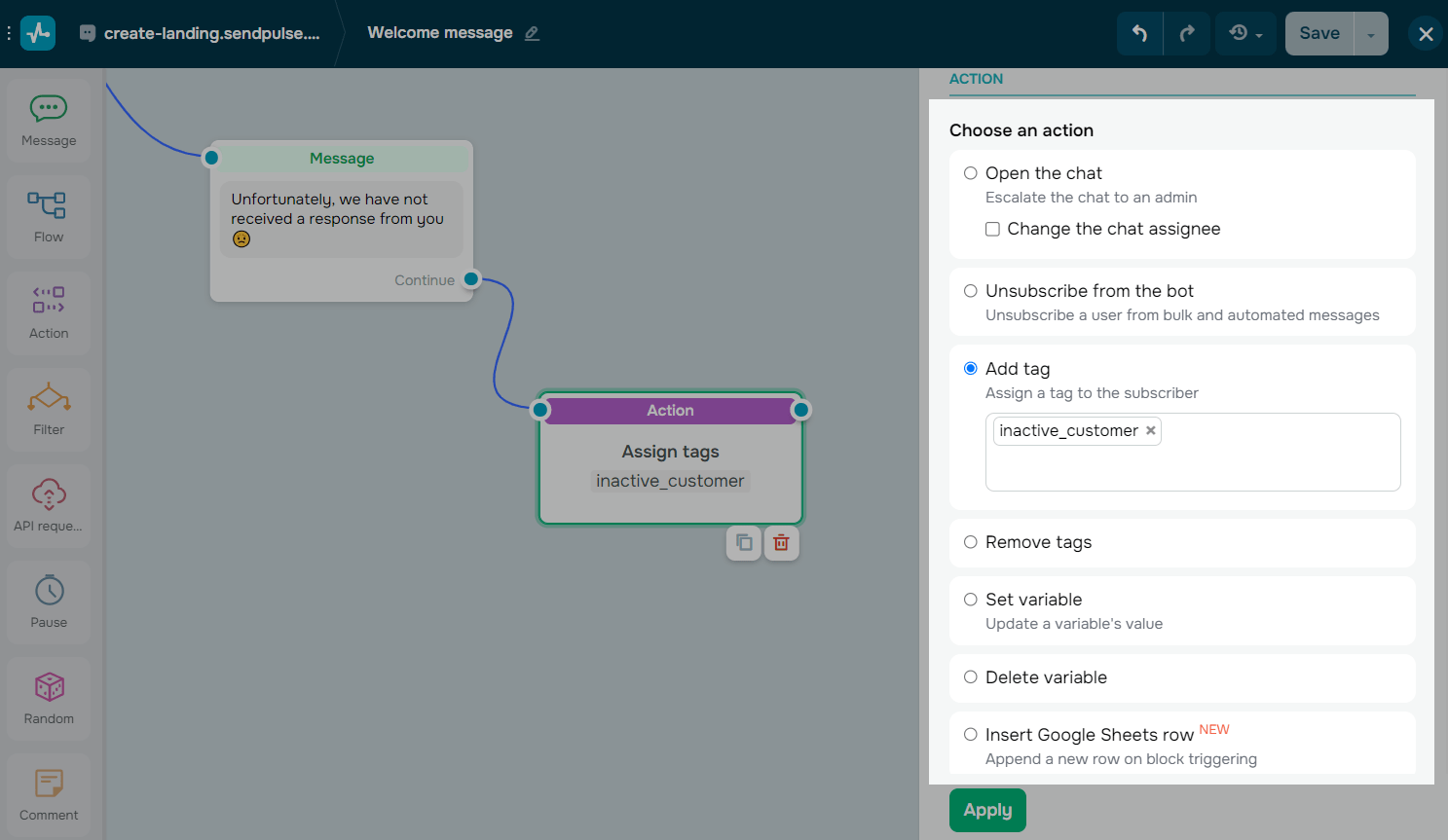Duplicate the selected Action block
The width and height of the screenshot is (1448, 840).
(743, 543)
